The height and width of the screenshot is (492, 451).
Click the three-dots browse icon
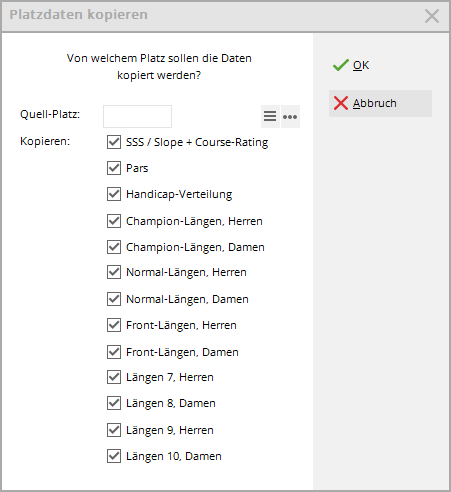(x=290, y=116)
